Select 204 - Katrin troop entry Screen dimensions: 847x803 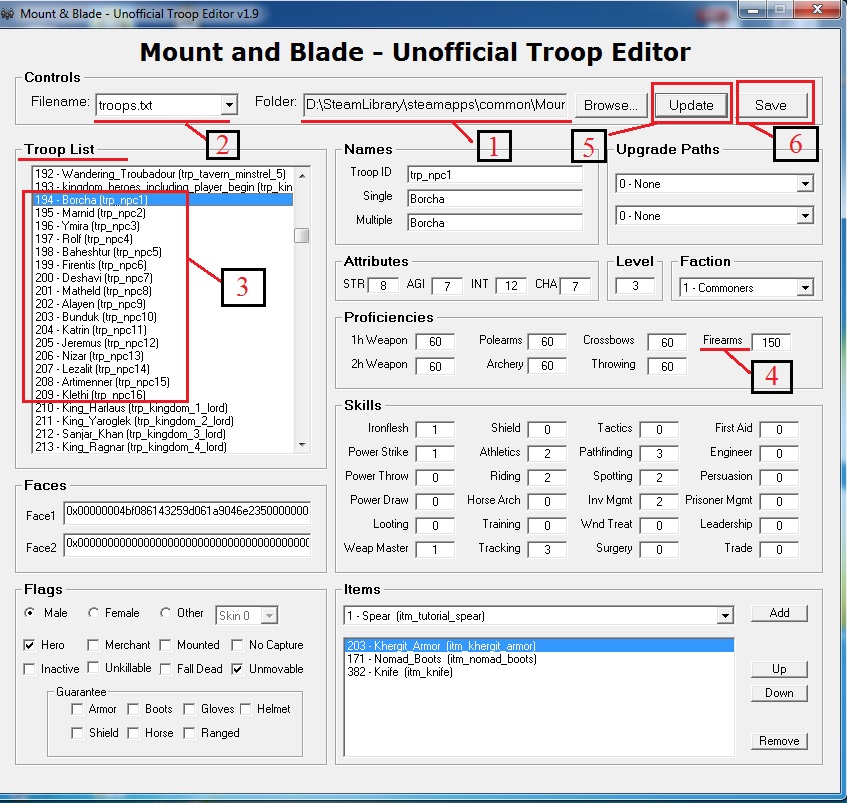pyautogui.click(x=163, y=329)
